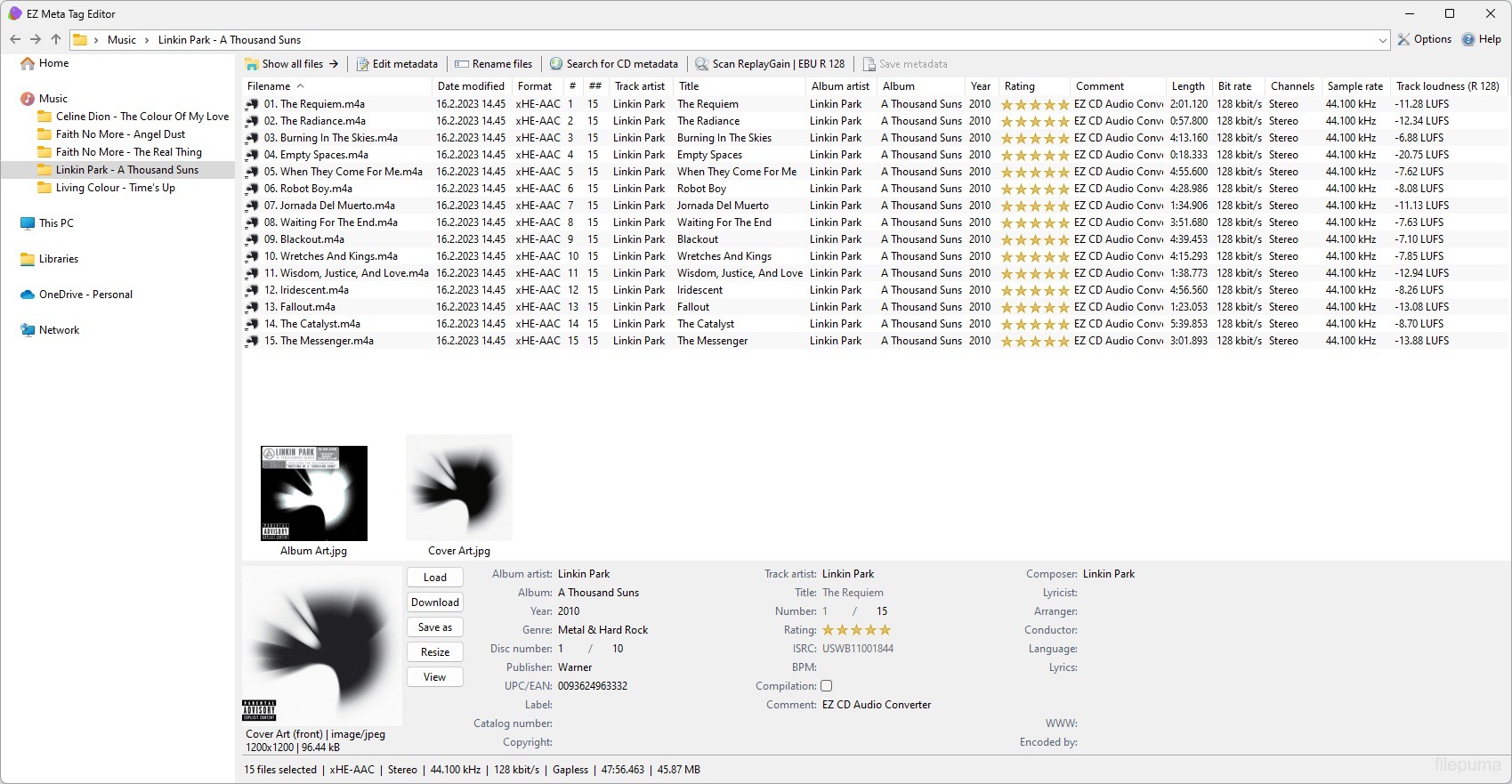Image resolution: width=1512 pixels, height=784 pixels.
Task: Select Faith No More - Angel Dust folder
Action: (x=120, y=134)
